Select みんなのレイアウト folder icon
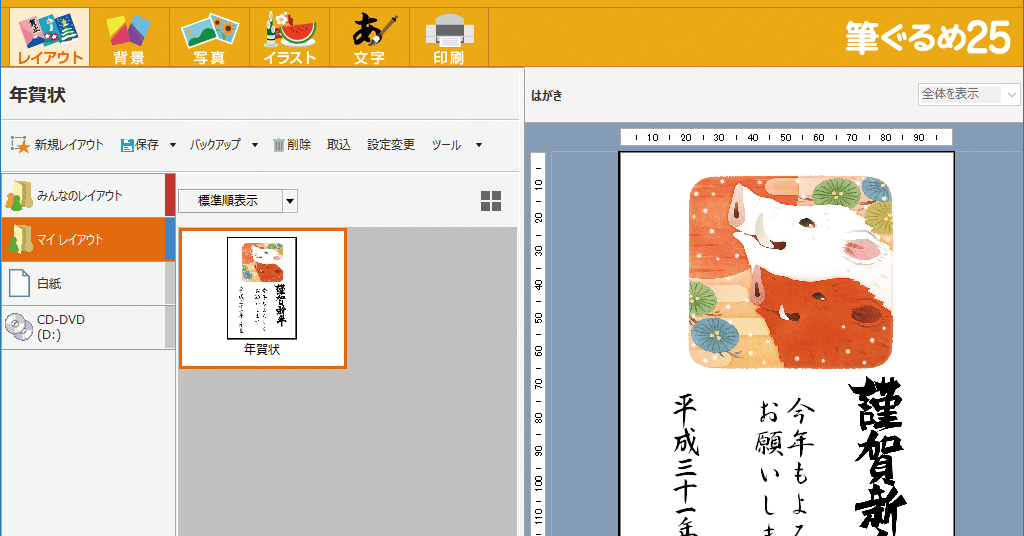Image resolution: width=1024 pixels, height=536 pixels. pyautogui.click(x=19, y=195)
